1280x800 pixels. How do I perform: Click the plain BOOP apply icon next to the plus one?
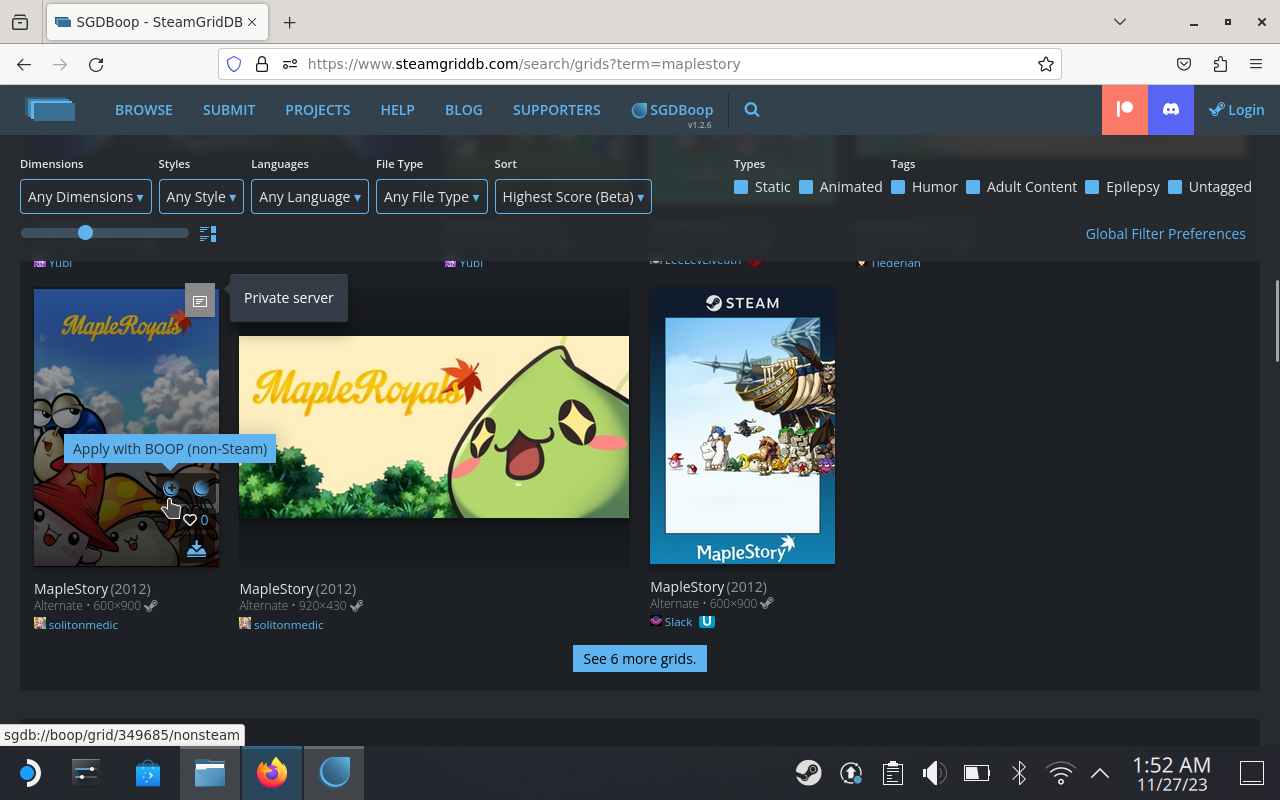[201, 489]
